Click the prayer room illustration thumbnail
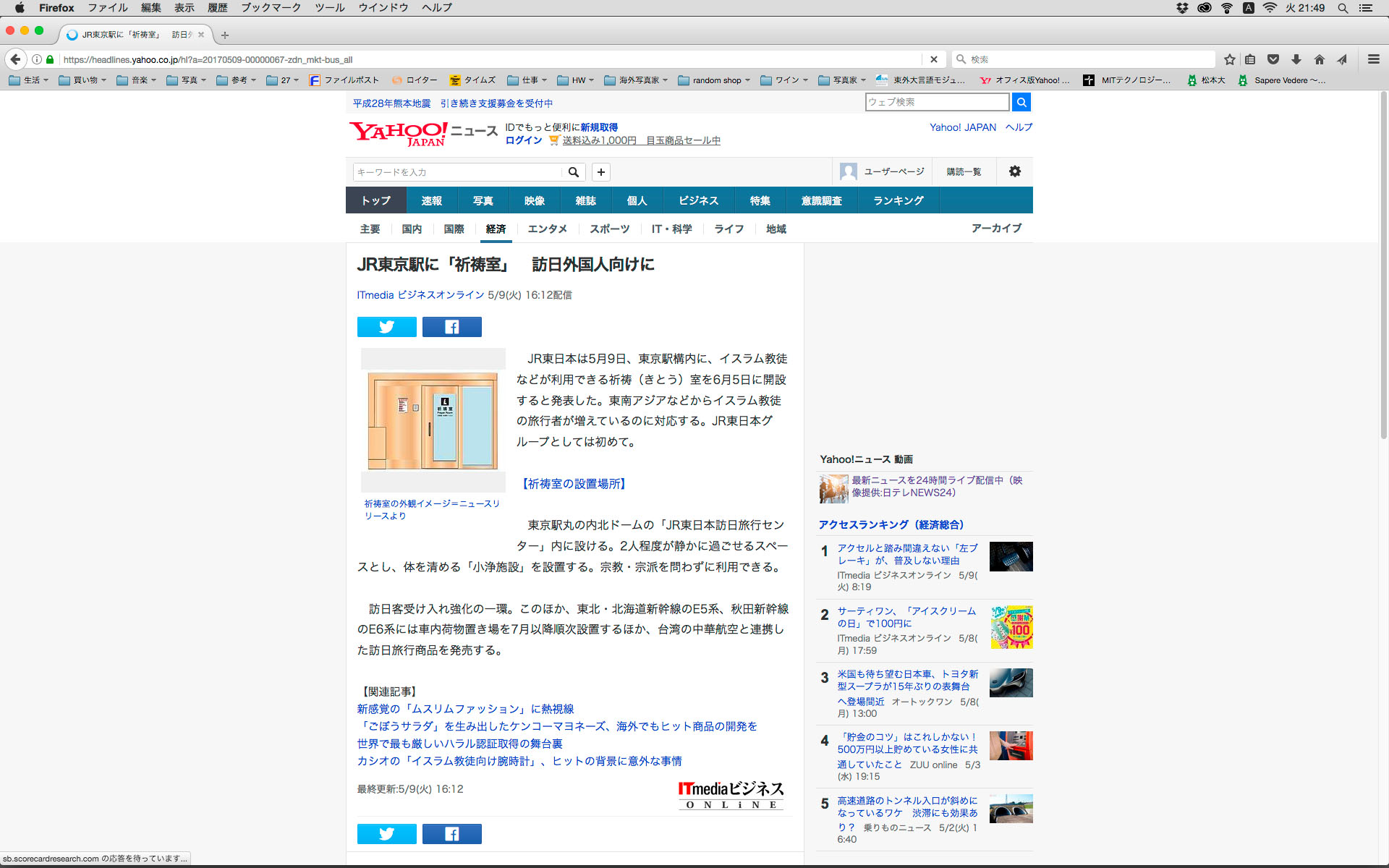1389x868 pixels. (433, 420)
